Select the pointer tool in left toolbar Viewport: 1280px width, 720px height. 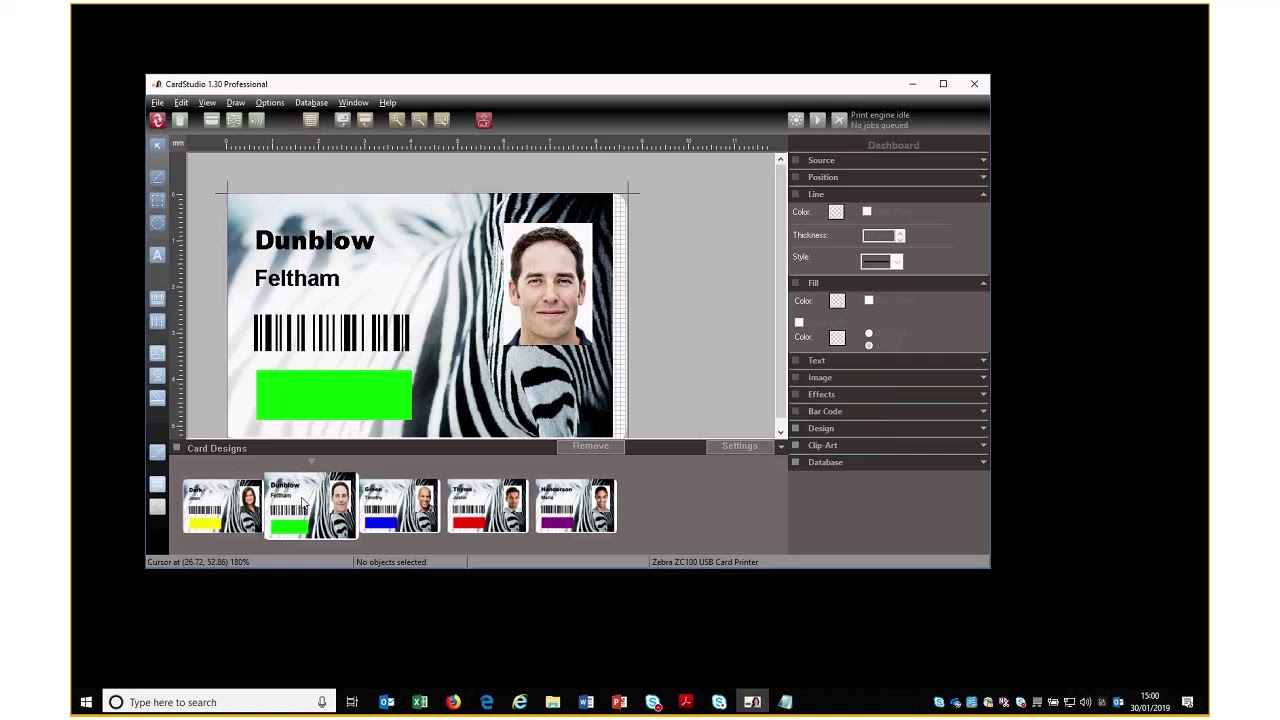click(x=157, y=146)
